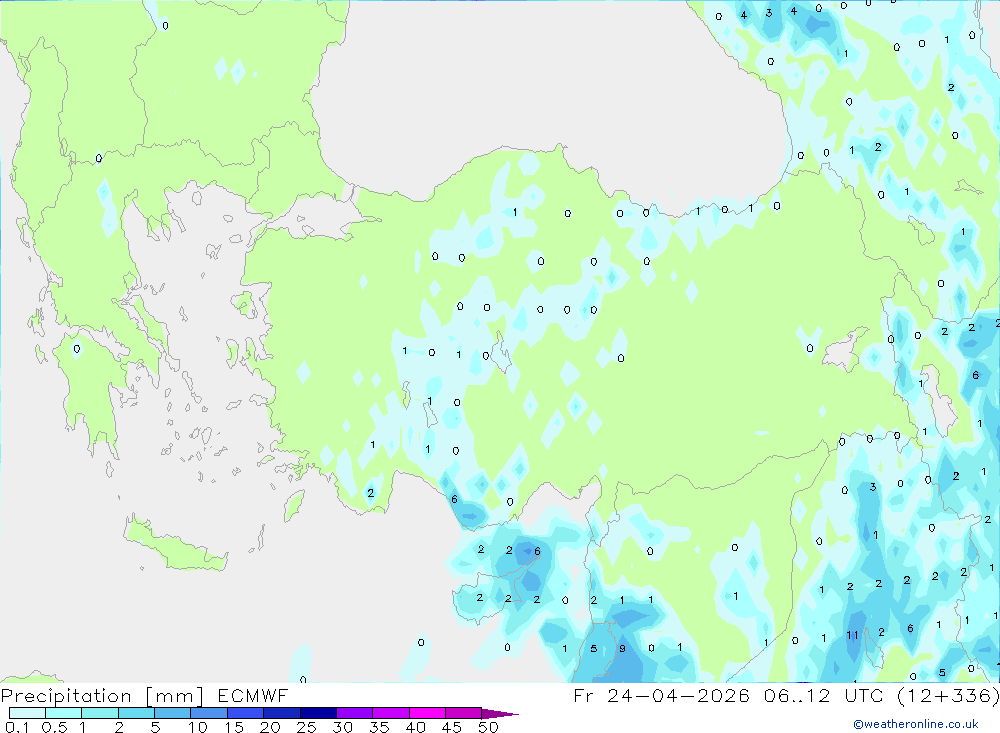Screen dimensions: 1000x733
Task: Pick the 45–50 mm legend swatch
Action: [463, 713]
